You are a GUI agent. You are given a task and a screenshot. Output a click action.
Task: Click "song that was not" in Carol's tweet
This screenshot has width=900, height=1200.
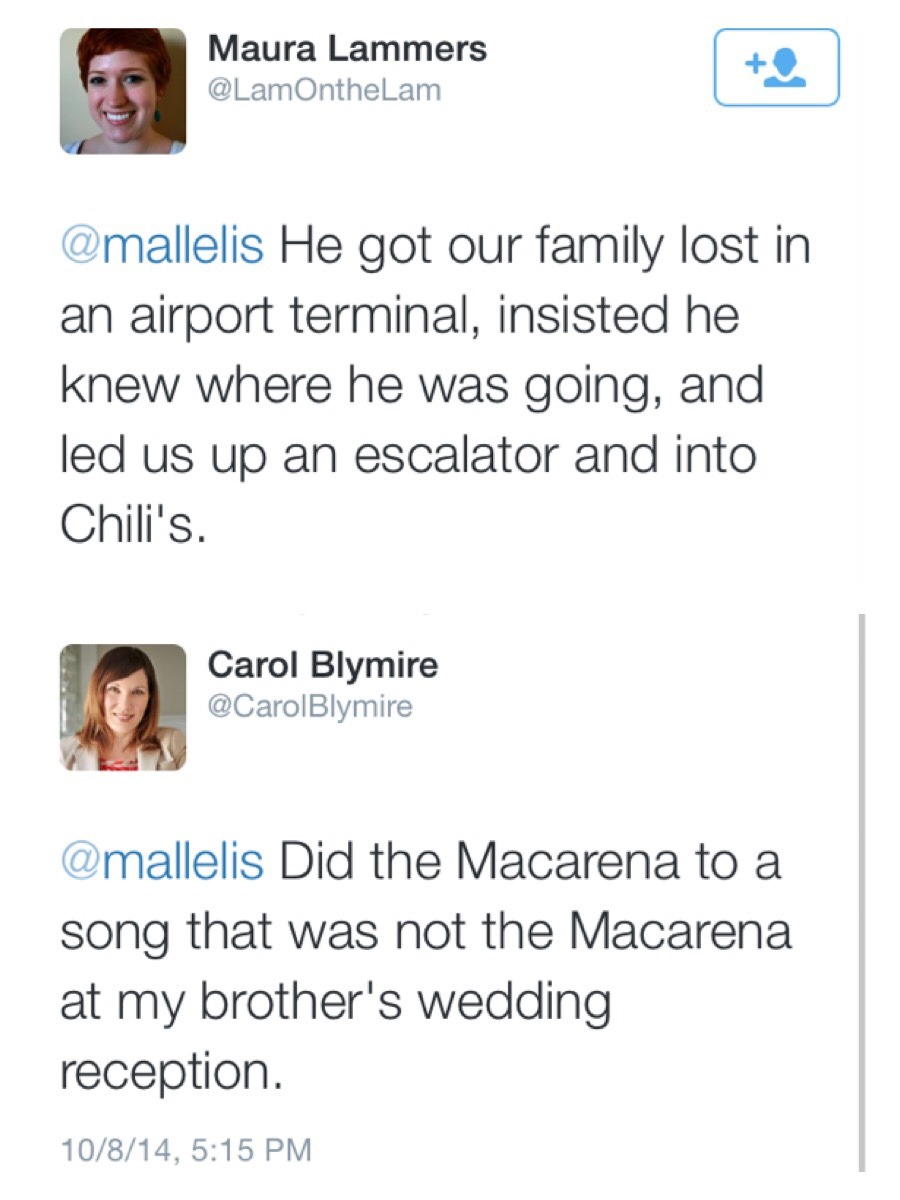click(260, 932)
